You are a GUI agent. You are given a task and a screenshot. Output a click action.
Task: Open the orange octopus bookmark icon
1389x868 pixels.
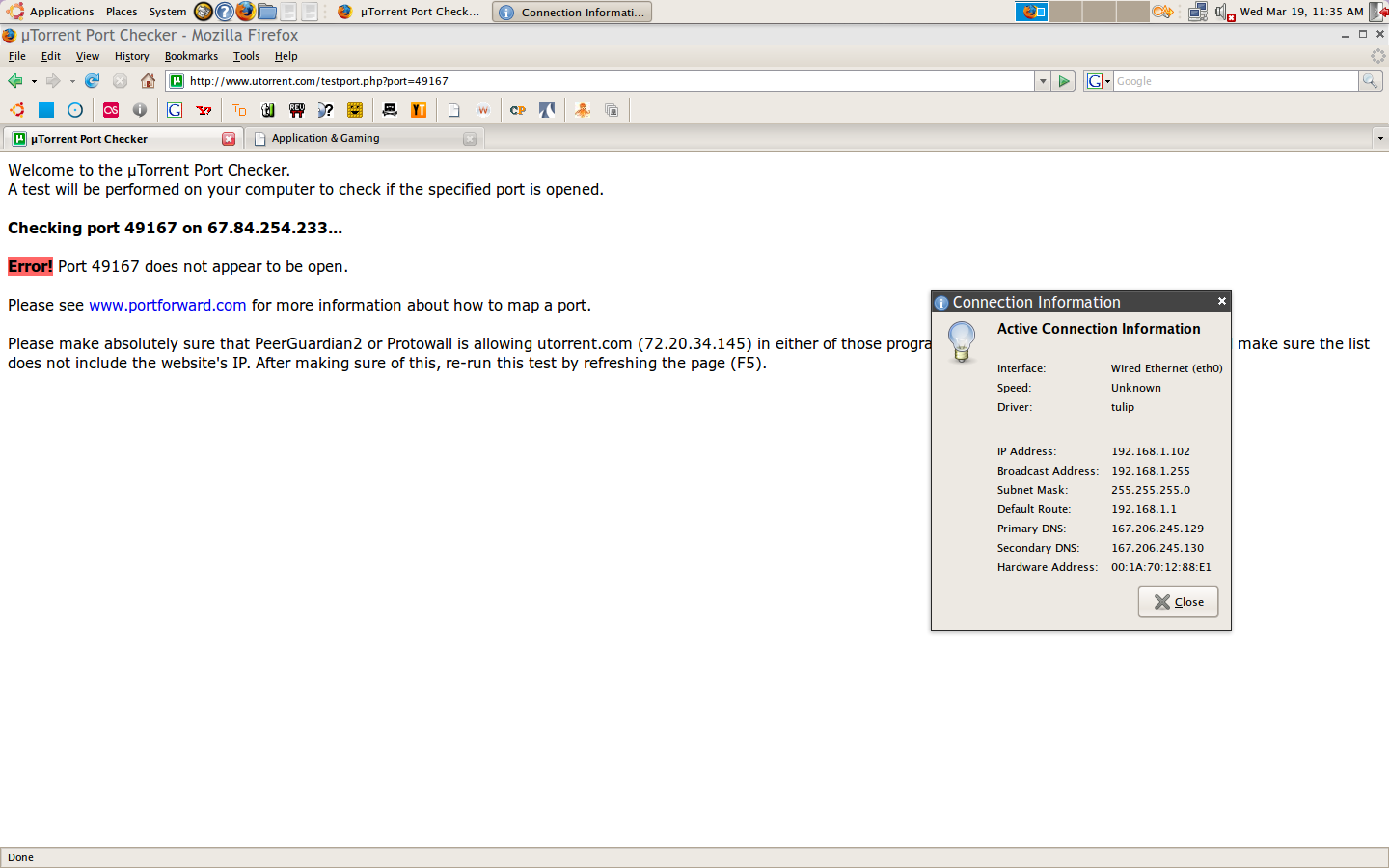[x=583, y=110]
